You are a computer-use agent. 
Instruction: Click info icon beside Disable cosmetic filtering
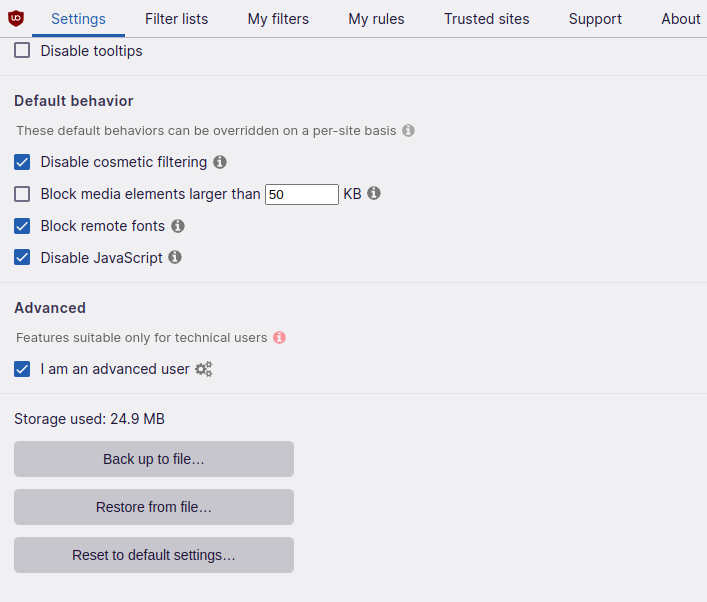(220, 162)
